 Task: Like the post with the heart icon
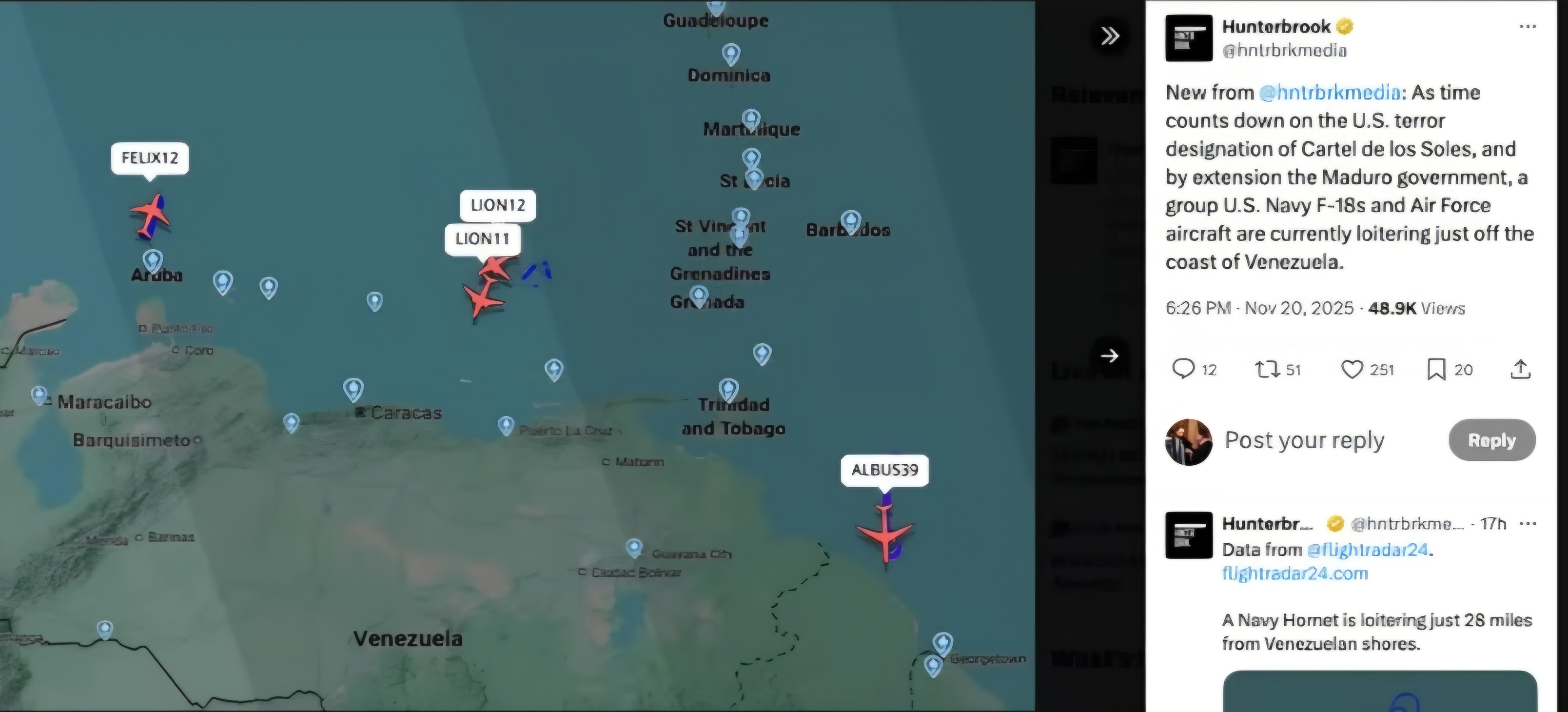click(1367, 369)
